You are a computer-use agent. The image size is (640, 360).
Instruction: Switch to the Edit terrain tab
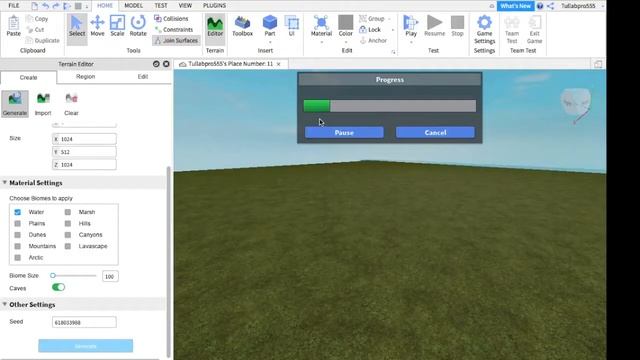142,77
